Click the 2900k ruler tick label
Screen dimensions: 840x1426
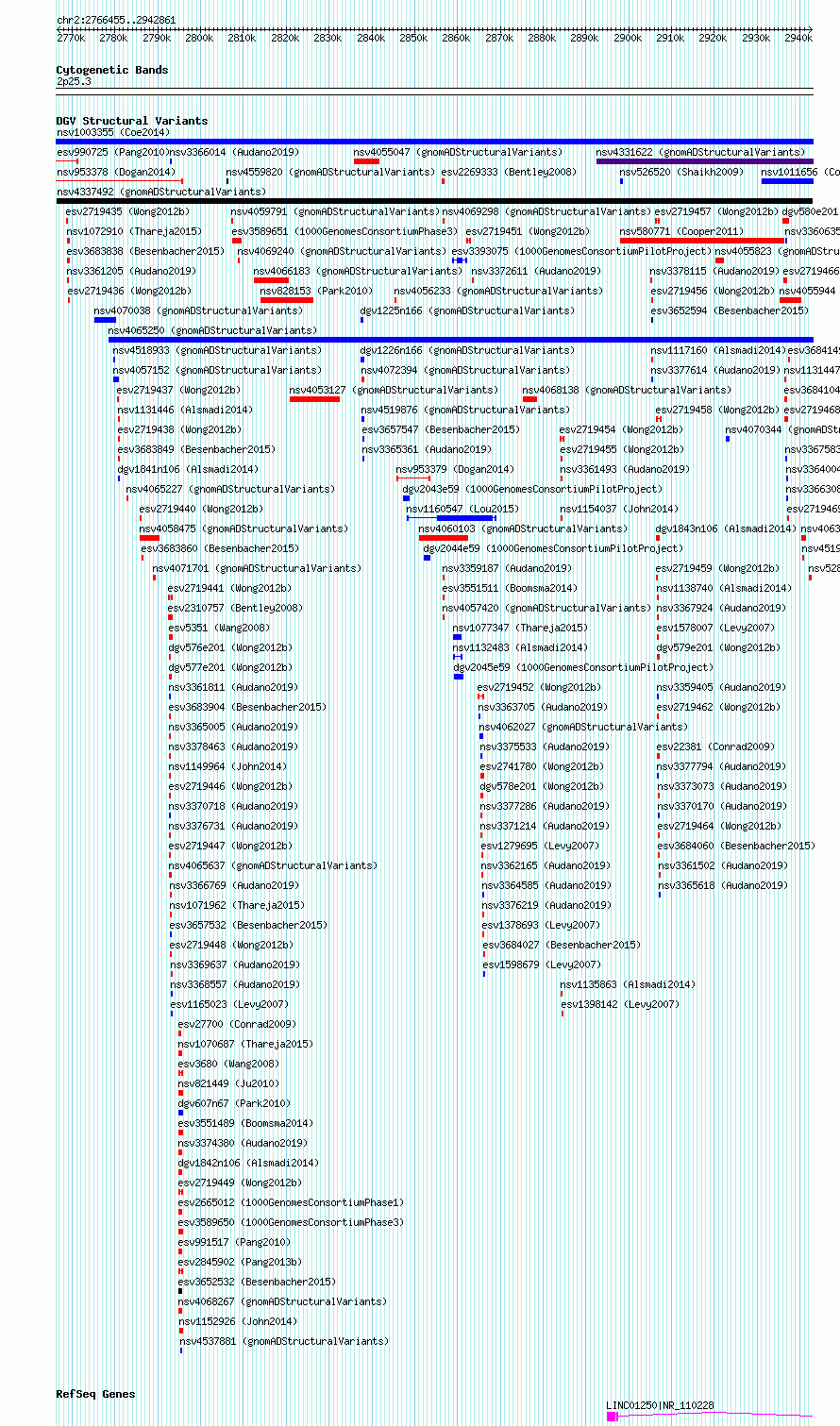tap(627, 38)
